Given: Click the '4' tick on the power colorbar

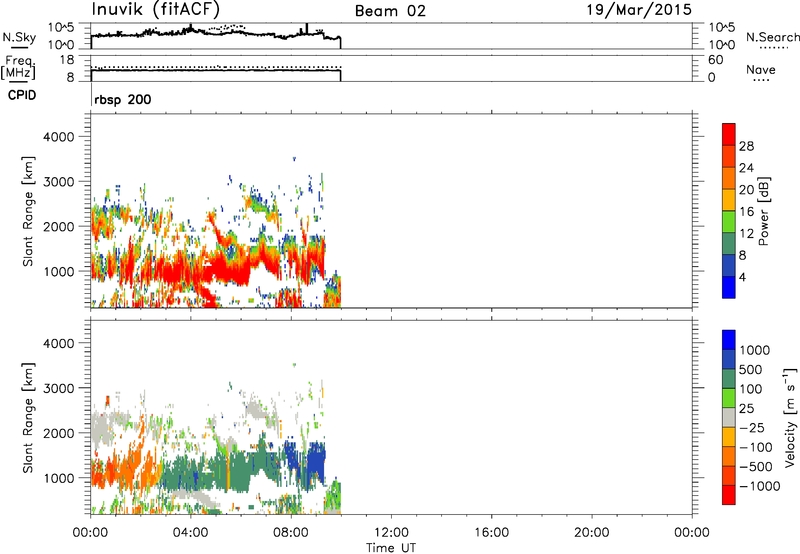Looking at the screenshot, I should point(742,277).
